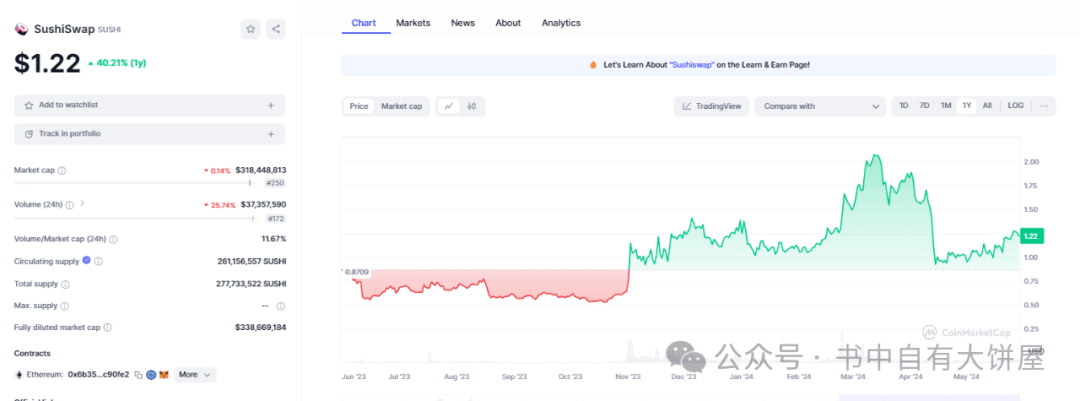1080x401 pixels.
Task: Click the Market cap rank progress bar
Action: 136,183
